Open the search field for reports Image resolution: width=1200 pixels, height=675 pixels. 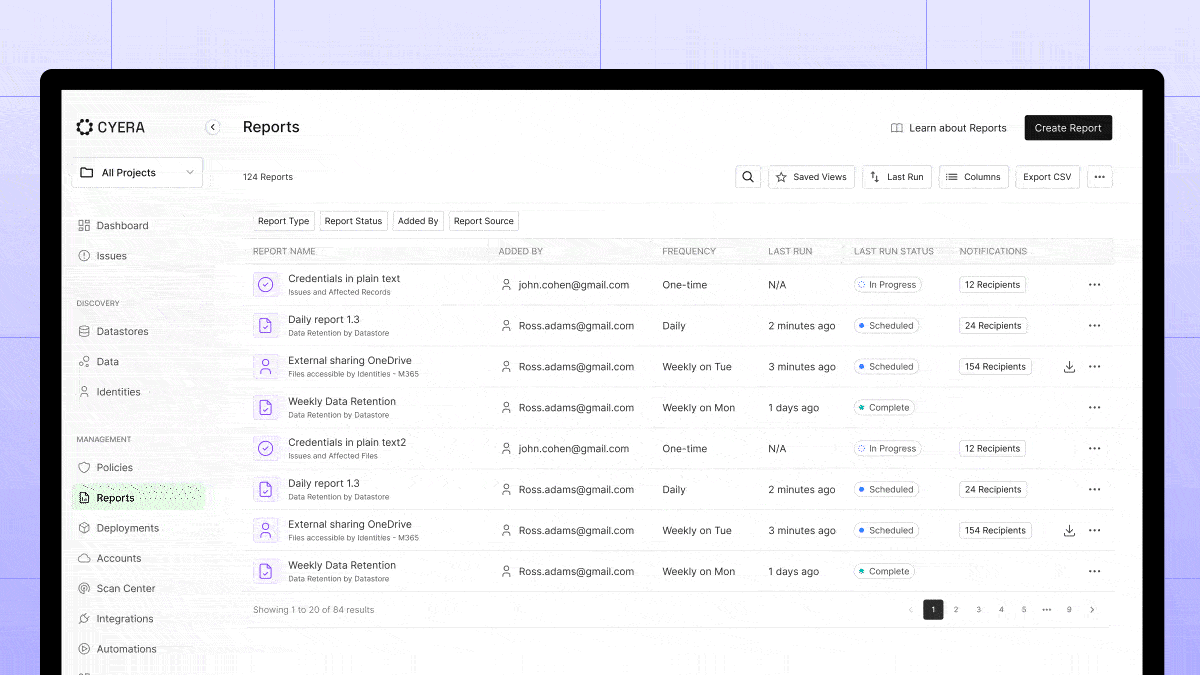pos(748,176)
